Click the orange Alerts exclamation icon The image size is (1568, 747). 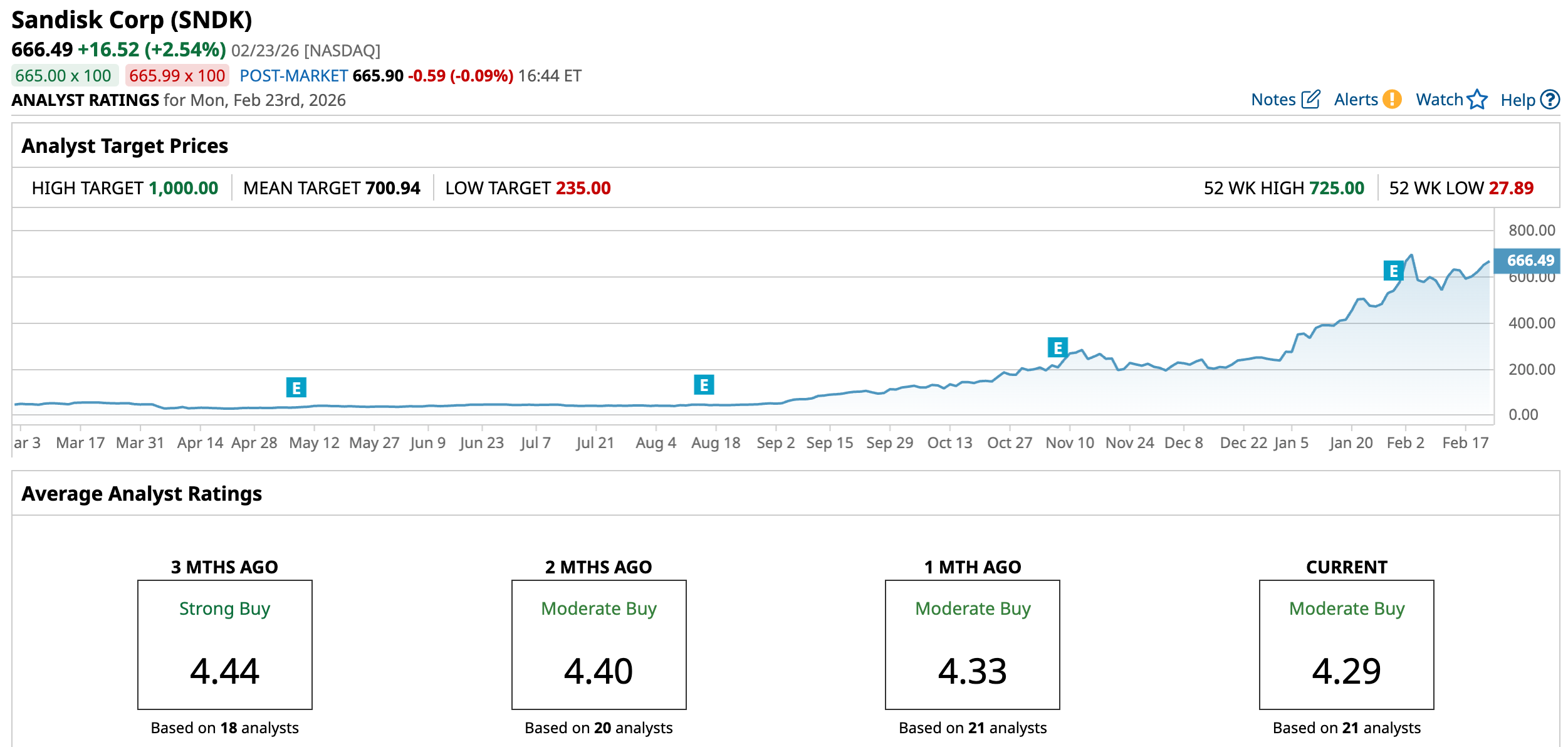point(1392,100)
